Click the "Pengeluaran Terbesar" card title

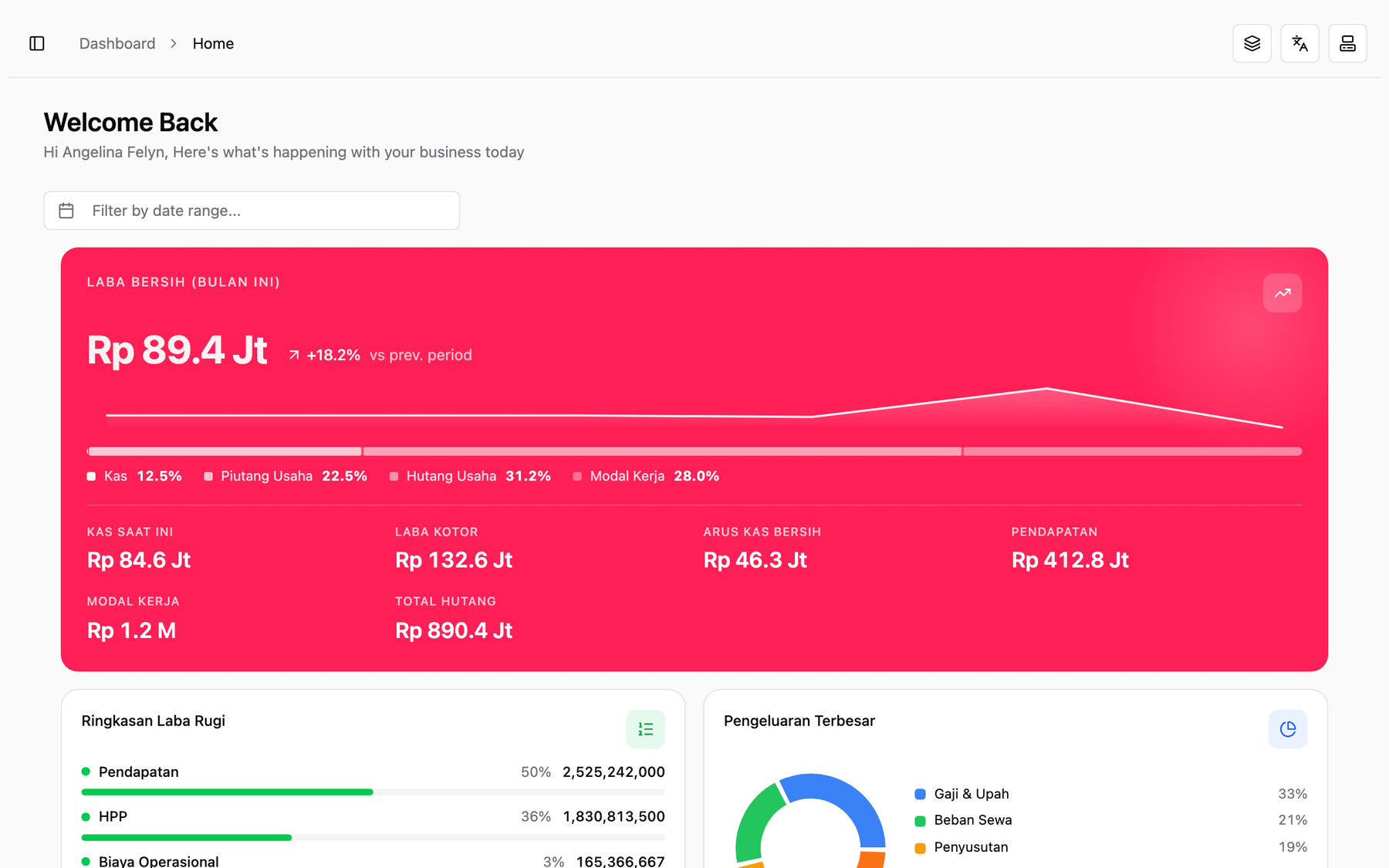pos(799,721)
